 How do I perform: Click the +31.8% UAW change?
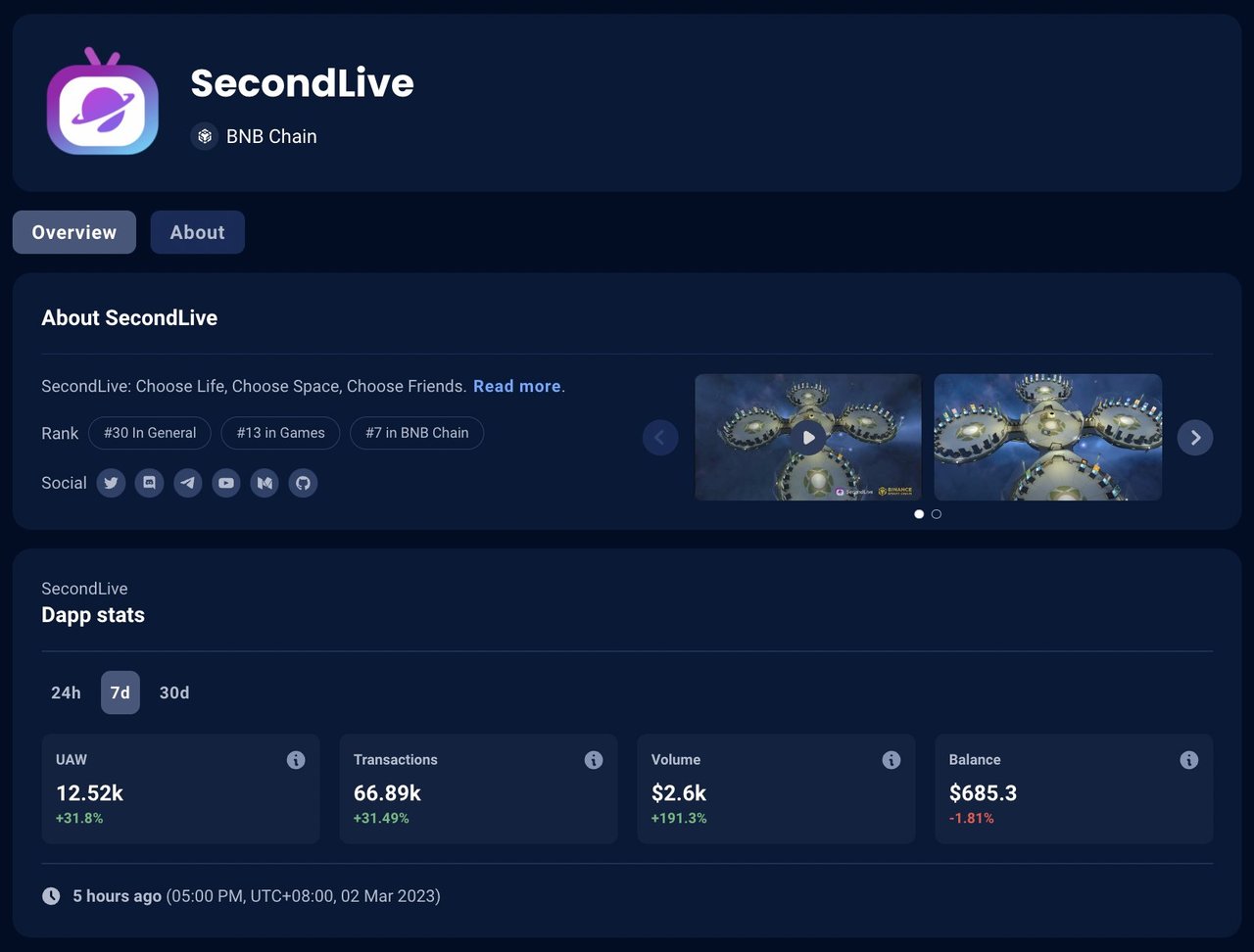(79, 818)
